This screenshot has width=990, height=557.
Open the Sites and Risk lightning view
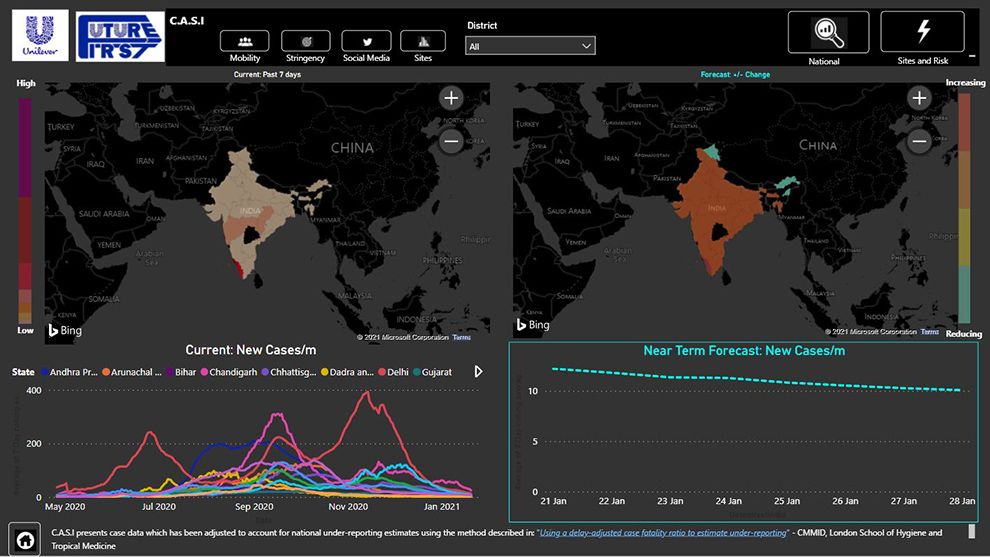coord(922,32)
